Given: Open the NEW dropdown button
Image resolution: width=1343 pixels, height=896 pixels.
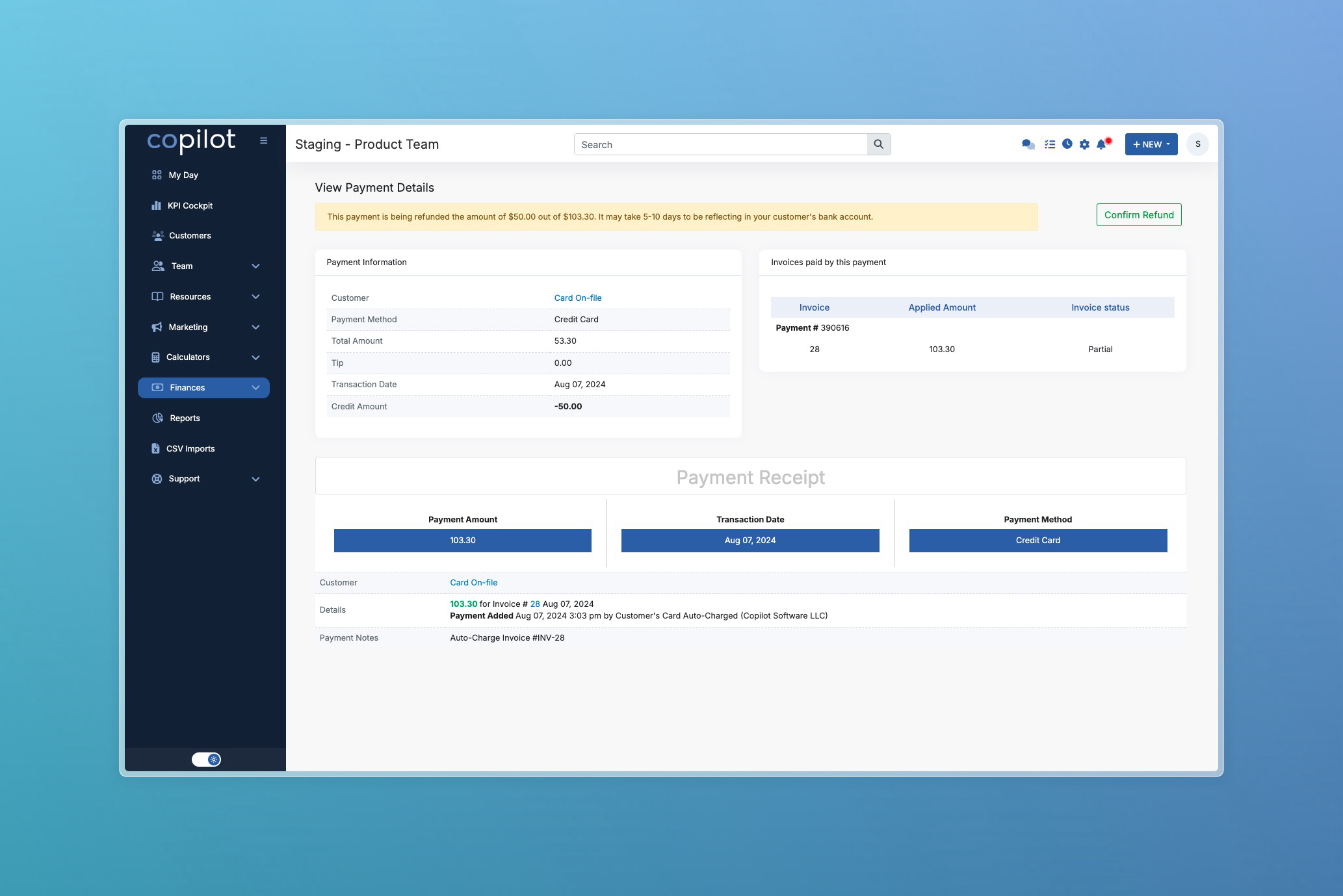Looking at the screenshot, I should 1151,144.
